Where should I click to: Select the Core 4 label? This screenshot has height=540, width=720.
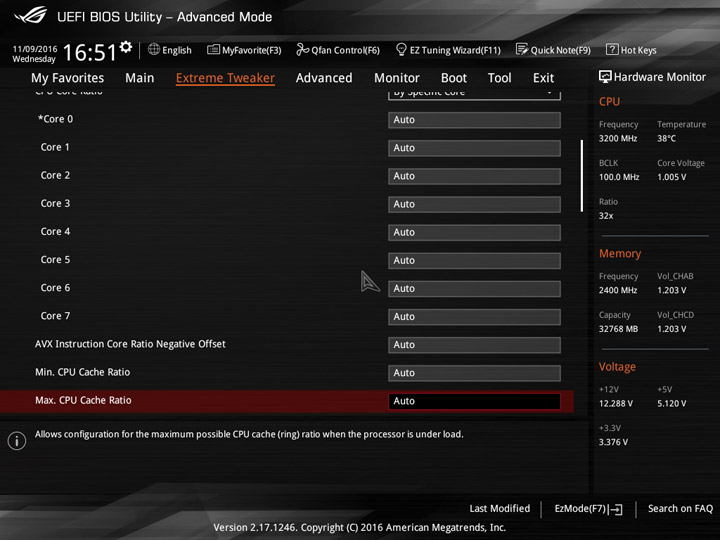point(55,231)
